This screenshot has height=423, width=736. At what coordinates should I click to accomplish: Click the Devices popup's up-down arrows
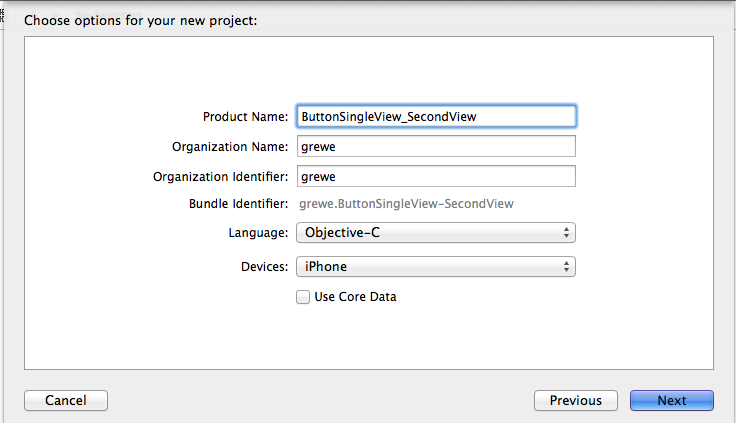[x=567, y=267]
